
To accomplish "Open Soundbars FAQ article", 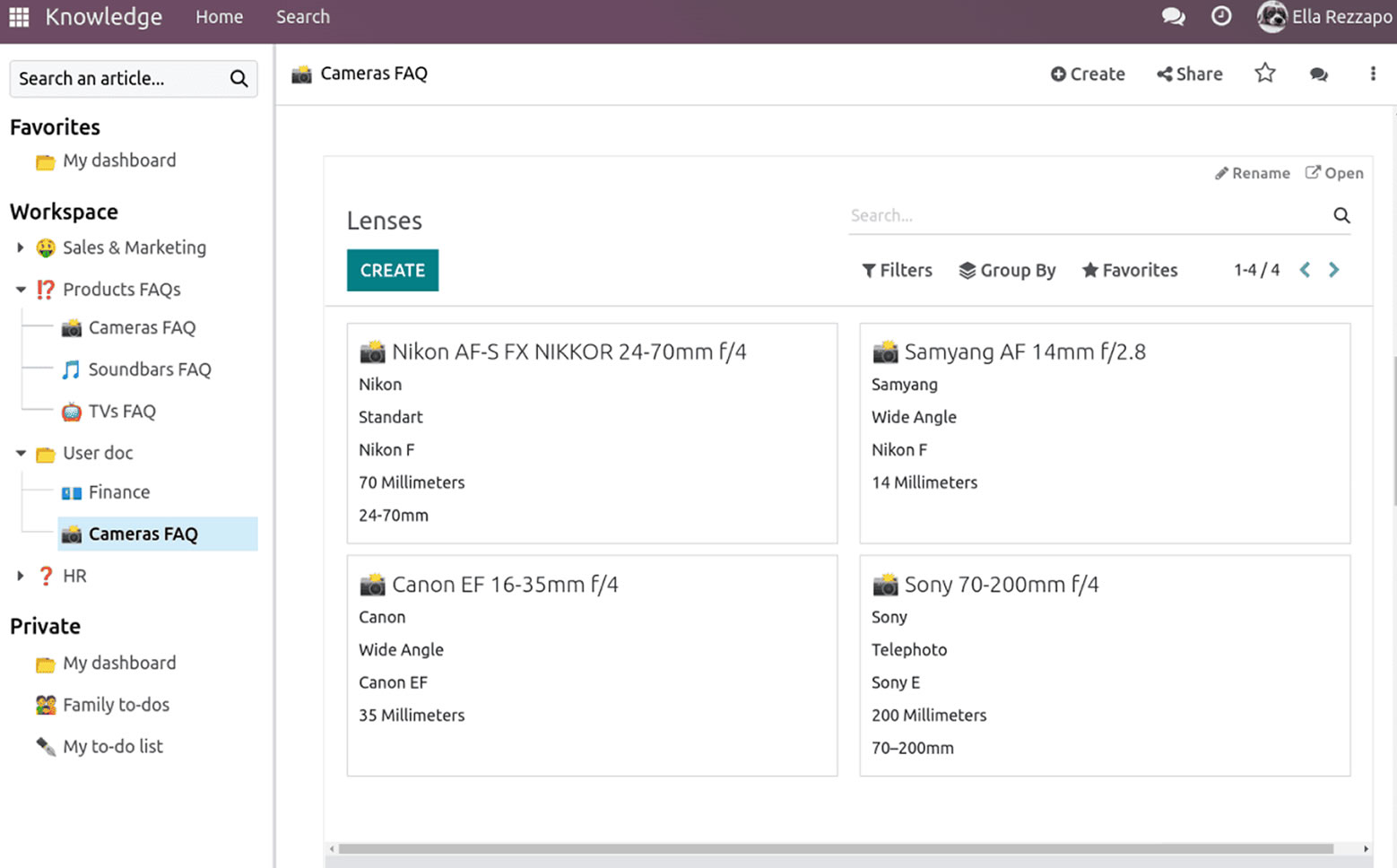I will 150,369.
